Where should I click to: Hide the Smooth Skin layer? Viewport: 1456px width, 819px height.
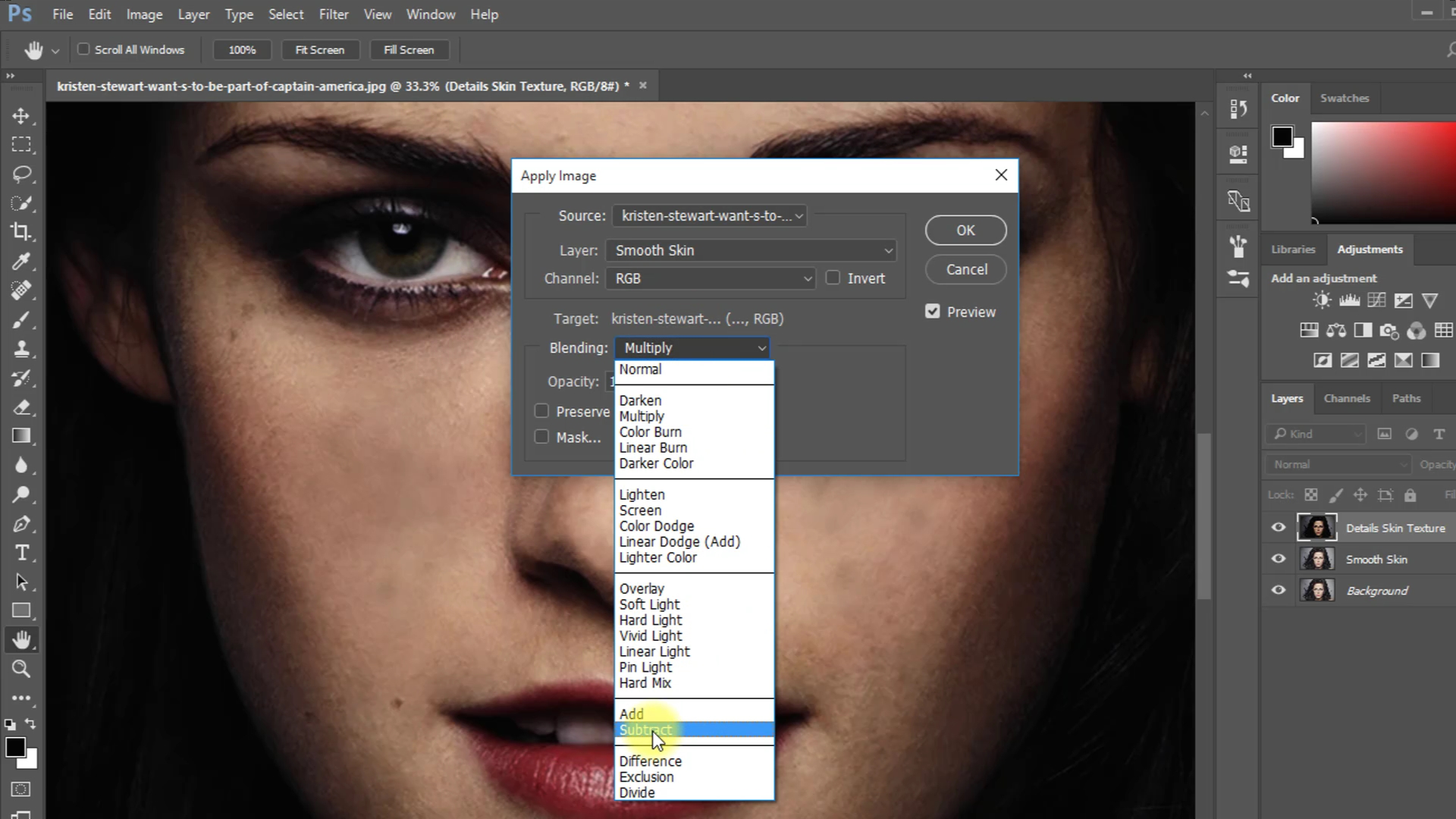click(x=1279, y=559)
